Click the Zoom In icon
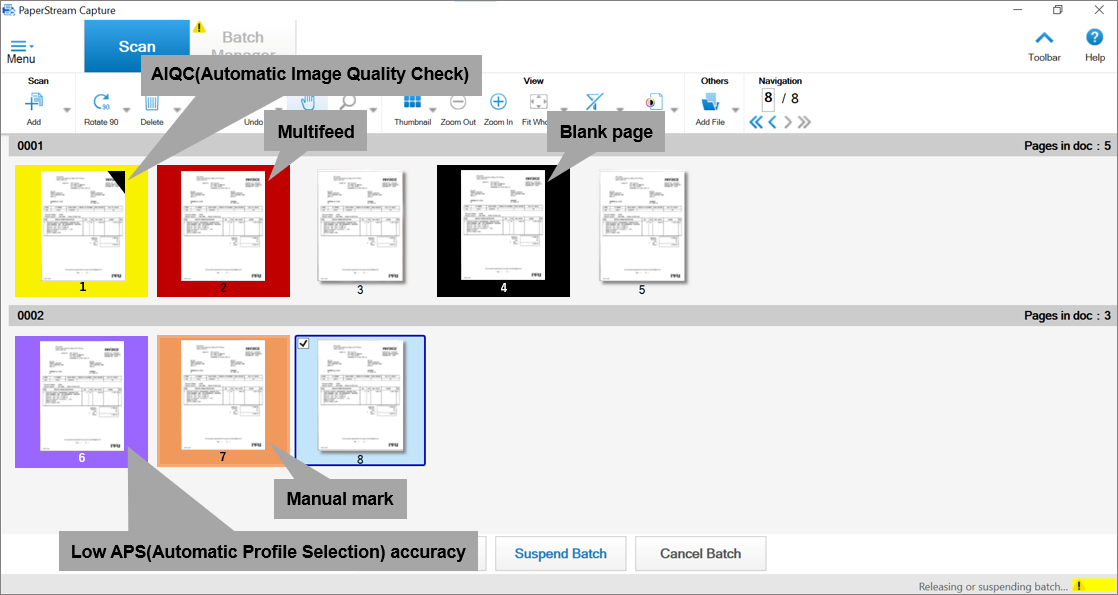The image size is (1118, 595). tap(498, 103)
